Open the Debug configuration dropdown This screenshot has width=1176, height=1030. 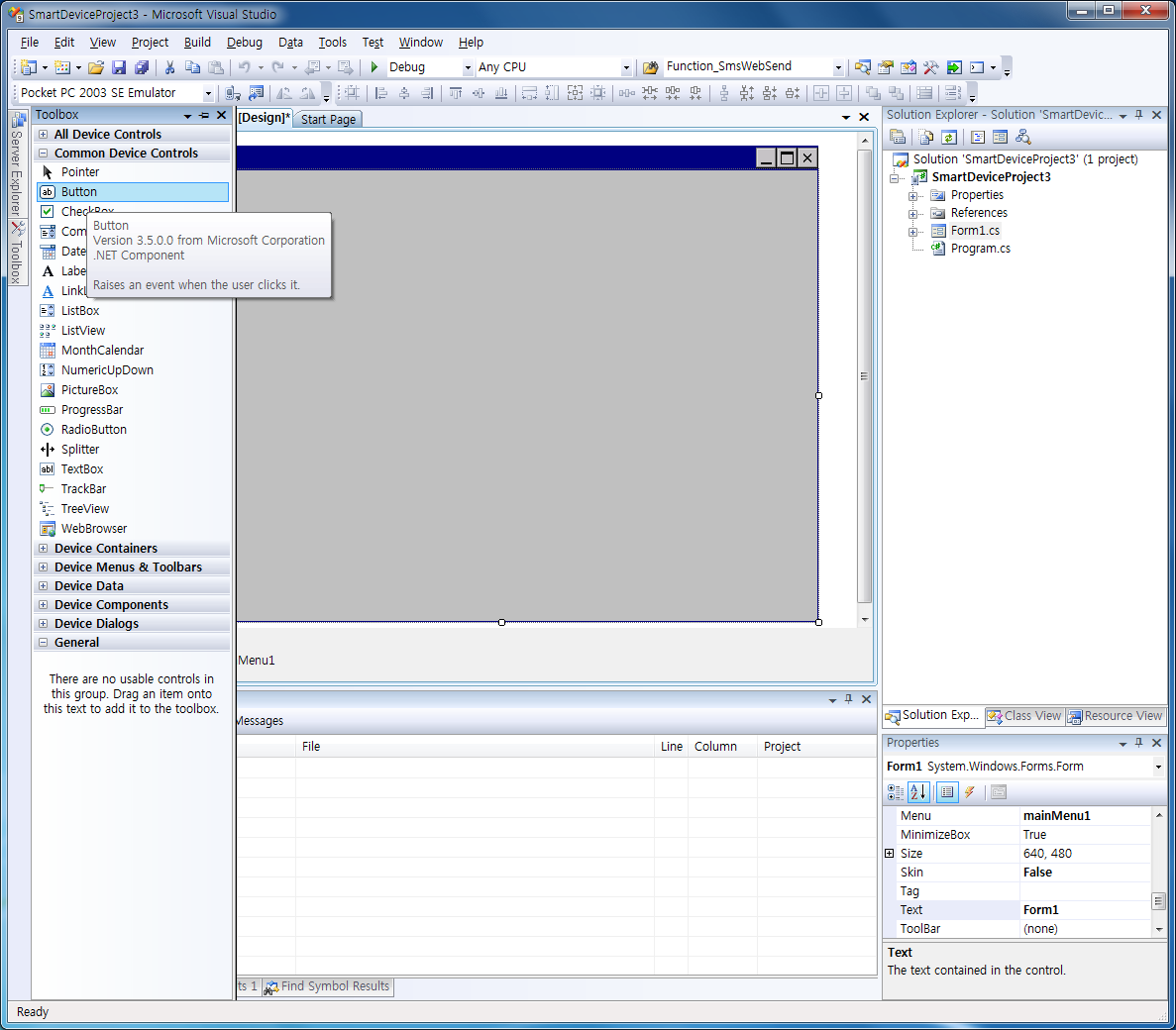click(x=468, y=67)
